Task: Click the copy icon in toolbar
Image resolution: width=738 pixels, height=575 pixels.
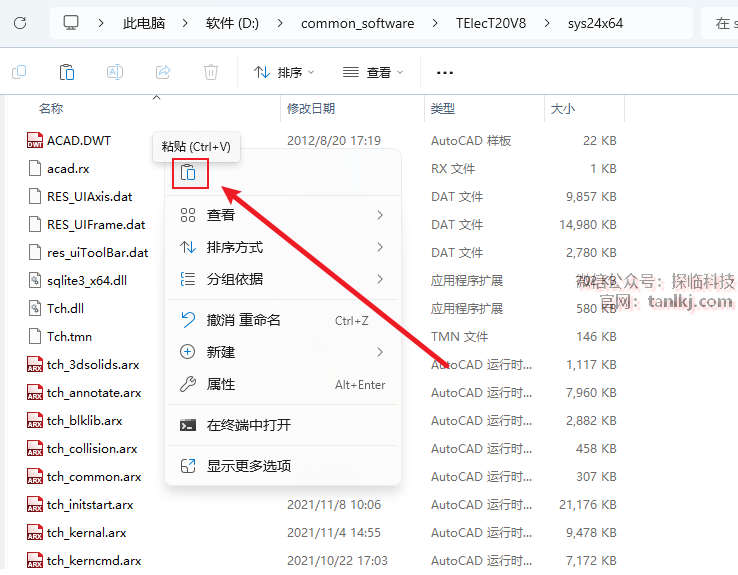Action: [x=19, y=72]
